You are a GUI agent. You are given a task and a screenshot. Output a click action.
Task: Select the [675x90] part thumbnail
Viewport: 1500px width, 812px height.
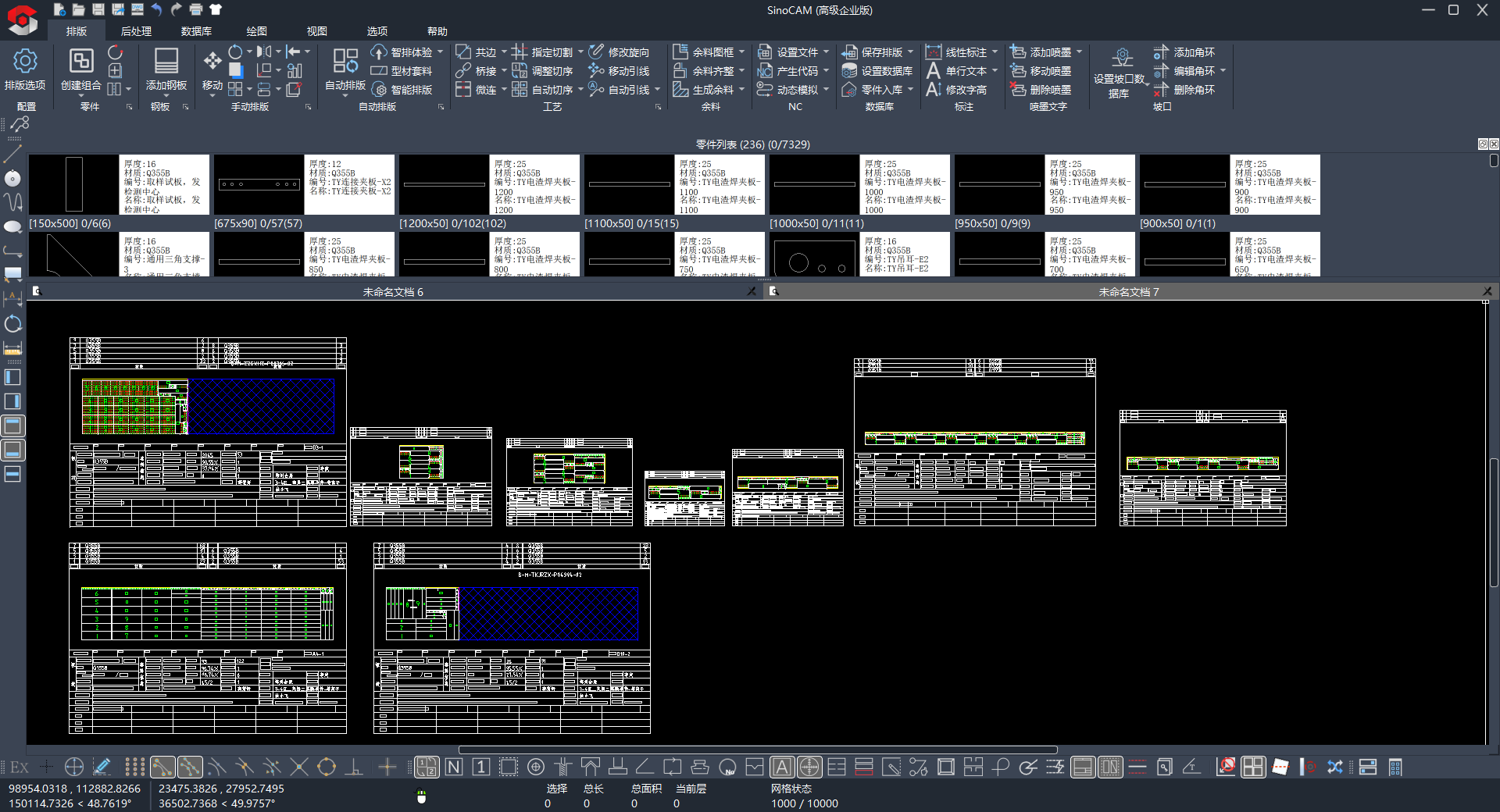point(259,185)
